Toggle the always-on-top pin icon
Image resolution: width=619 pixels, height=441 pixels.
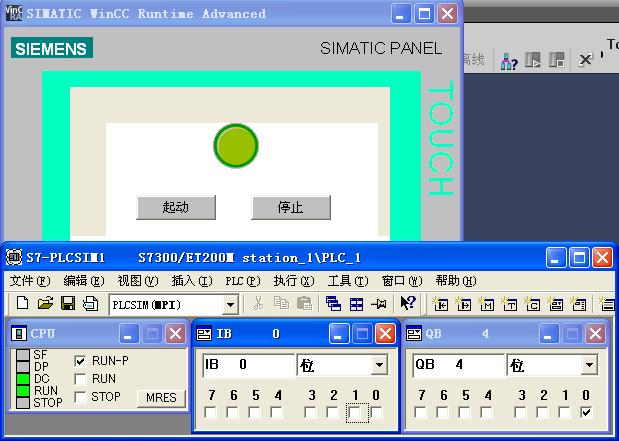[x=379, y=304]
